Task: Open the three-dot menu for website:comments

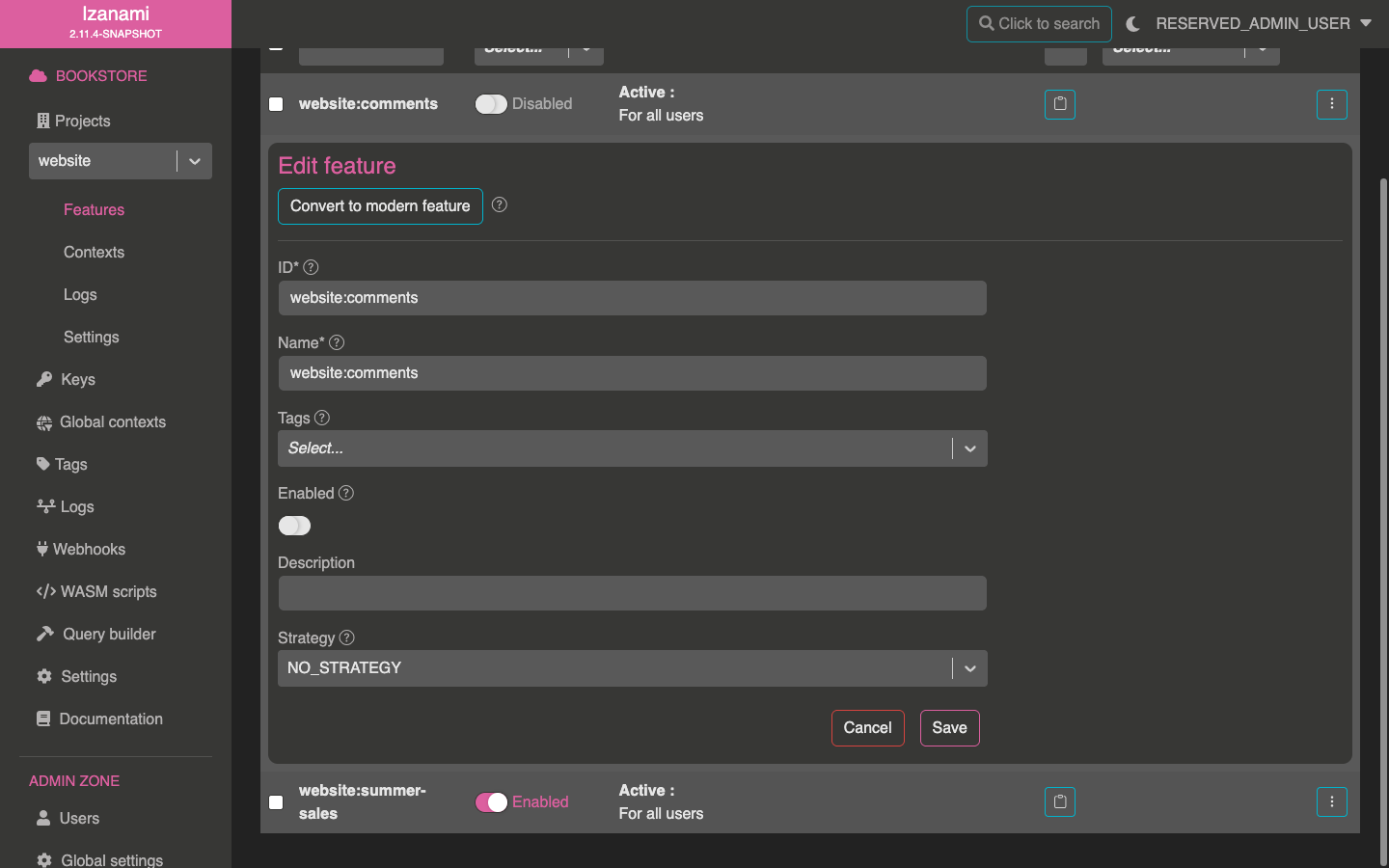Action: tap(1331, 104)
